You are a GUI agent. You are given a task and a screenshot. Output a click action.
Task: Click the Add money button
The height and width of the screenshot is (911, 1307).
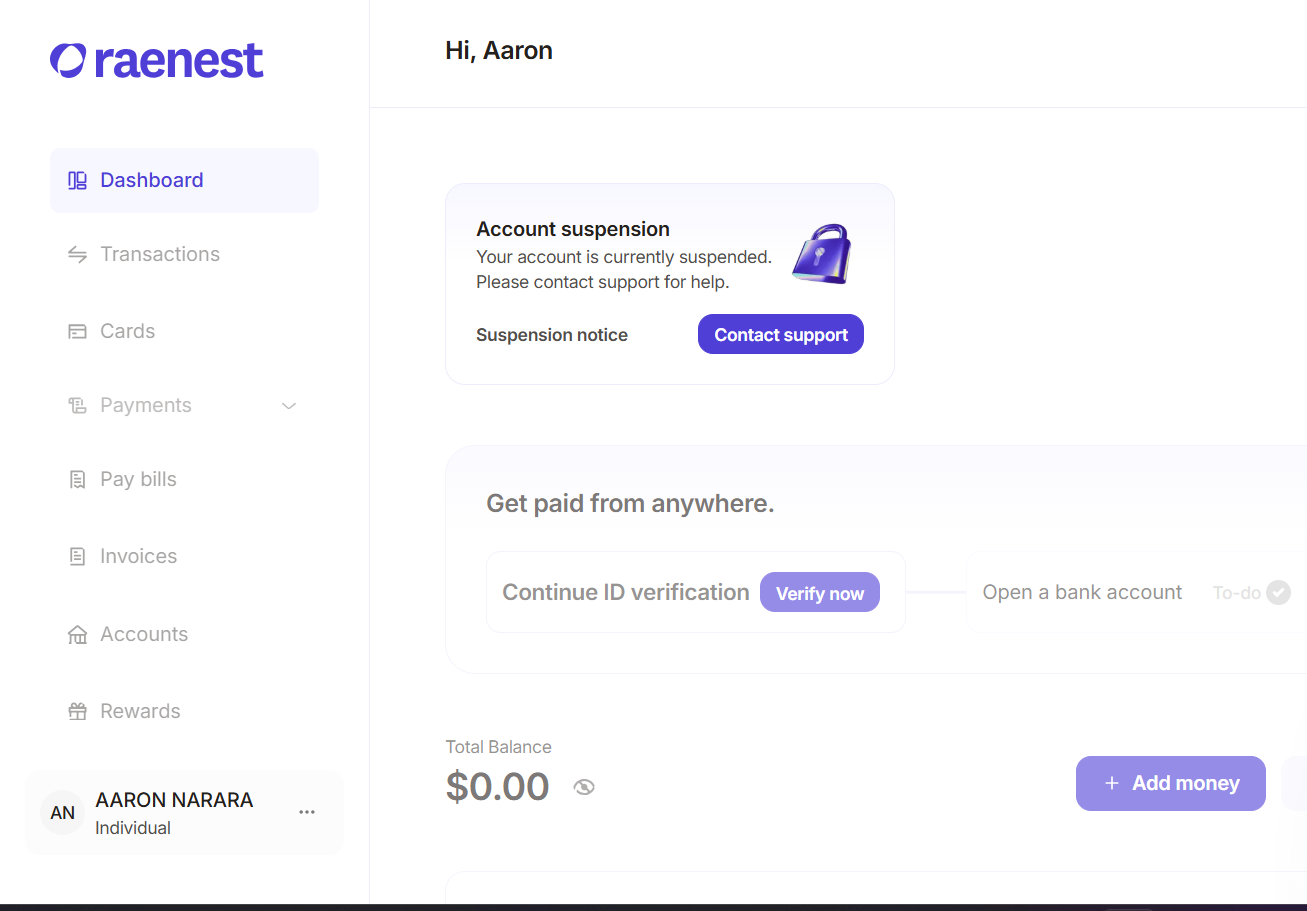point(1171,784)
